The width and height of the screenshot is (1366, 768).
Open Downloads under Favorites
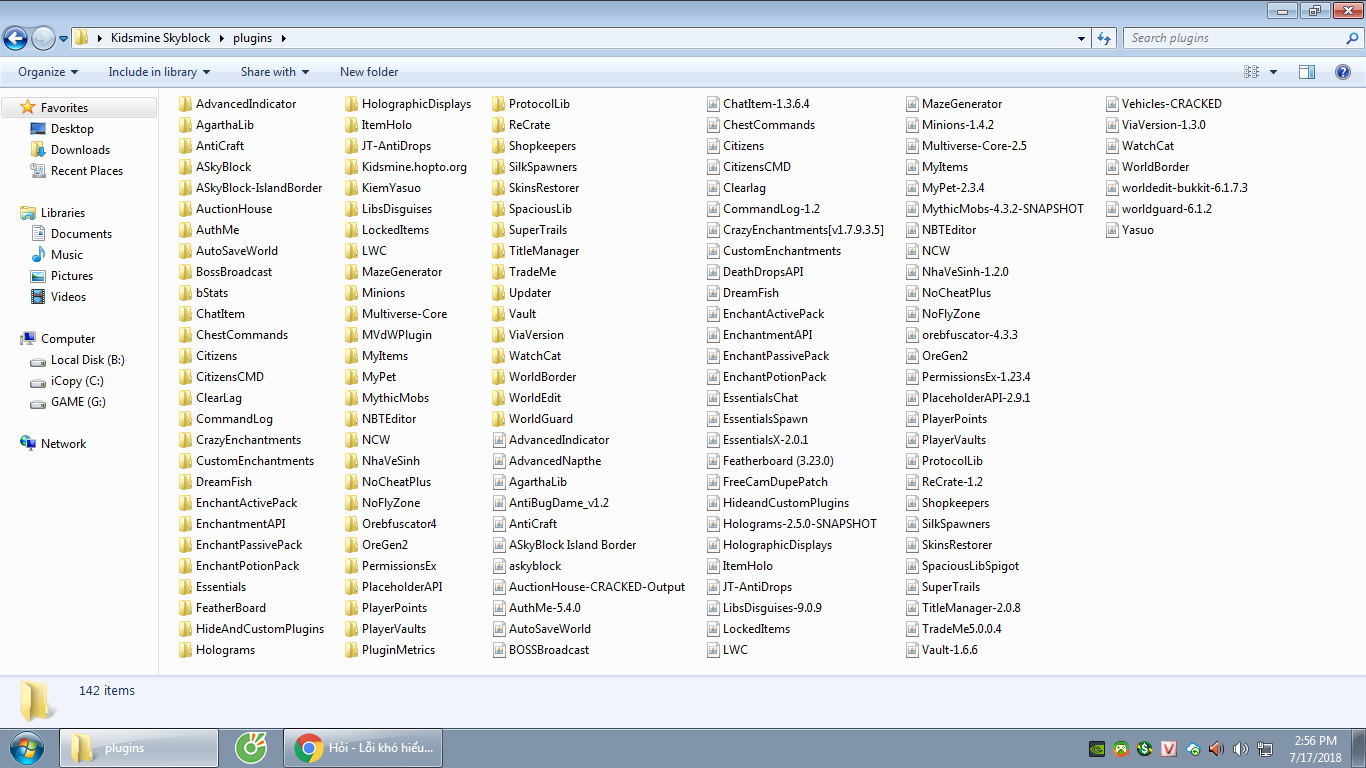click(x=80, y=150)
